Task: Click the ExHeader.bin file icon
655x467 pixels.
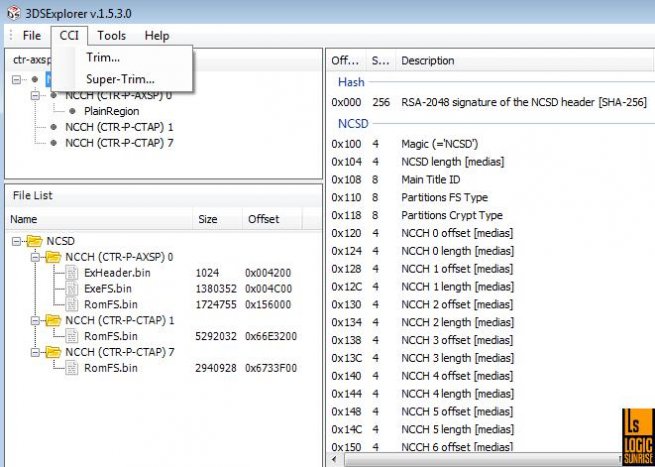Action: click(x=72, y=272)
